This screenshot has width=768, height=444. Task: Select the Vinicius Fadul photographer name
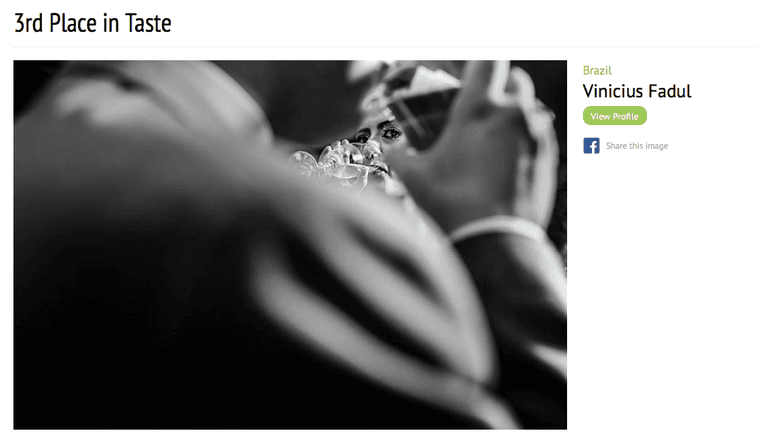637,91
